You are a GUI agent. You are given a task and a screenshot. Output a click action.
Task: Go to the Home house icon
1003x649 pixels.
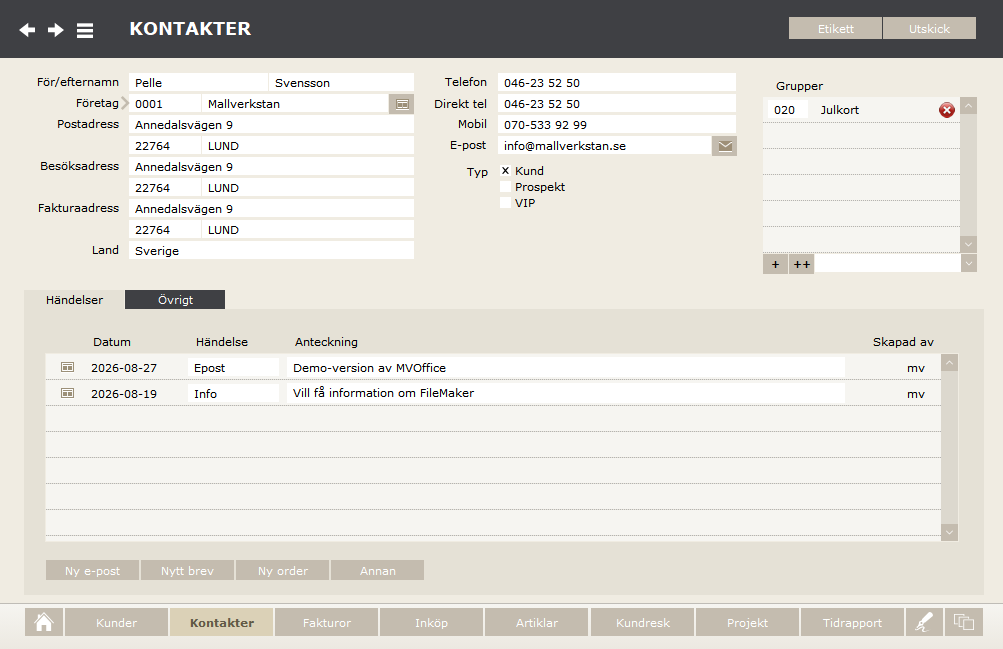43,622
